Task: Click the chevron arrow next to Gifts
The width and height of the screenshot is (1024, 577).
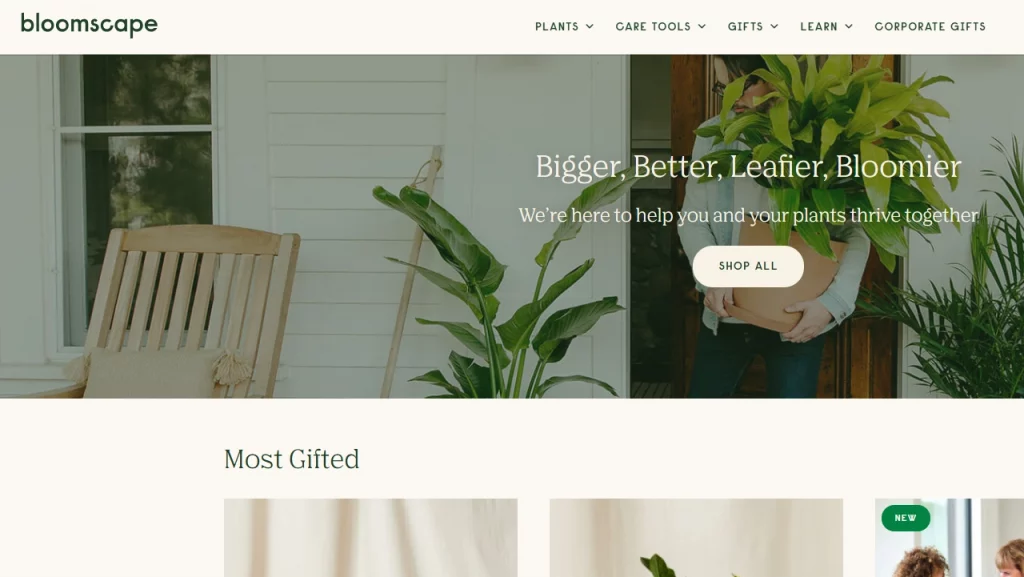Action: tap(775, 27)
